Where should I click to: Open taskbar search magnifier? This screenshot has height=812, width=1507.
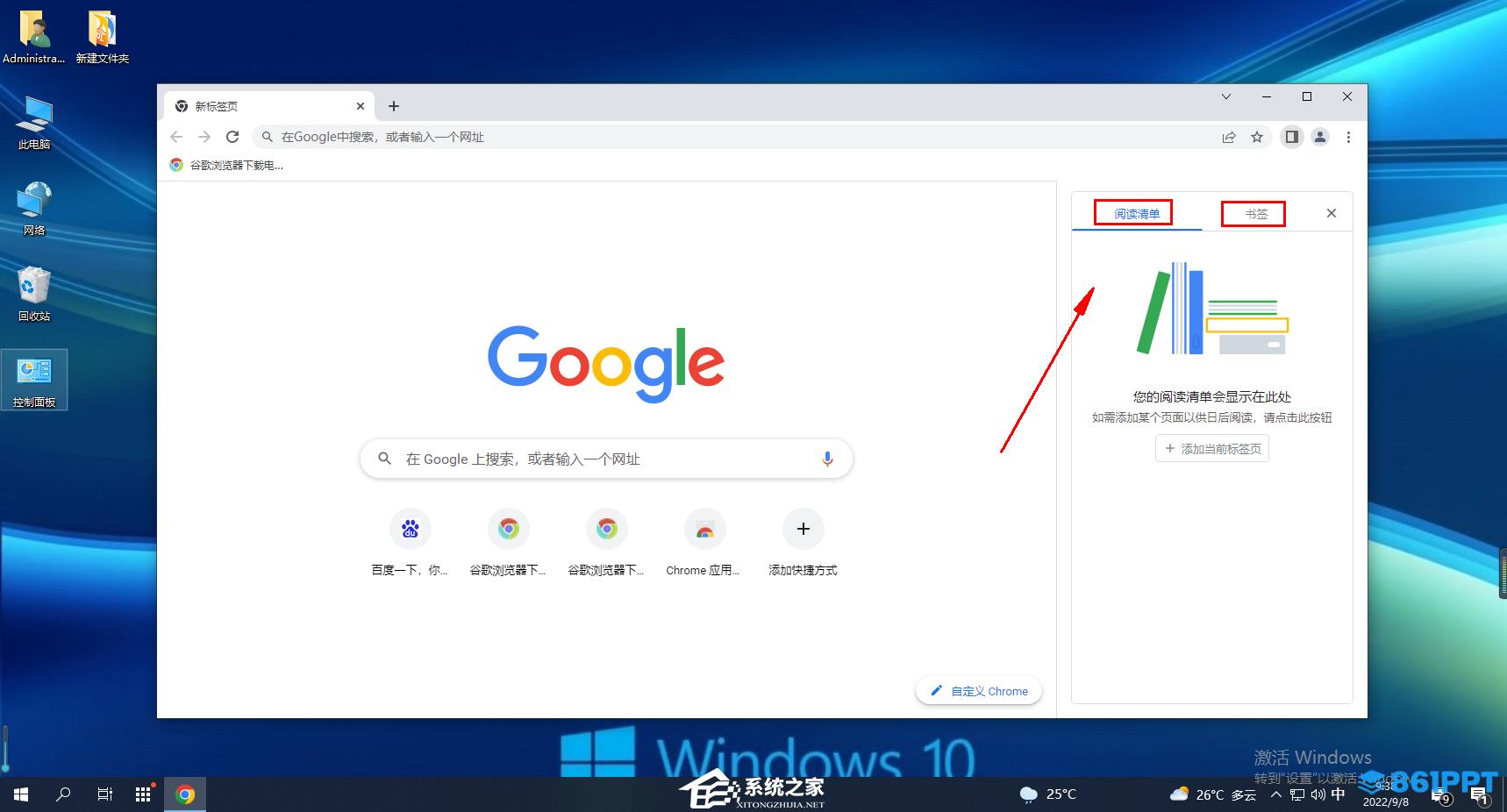coord(63,794)
